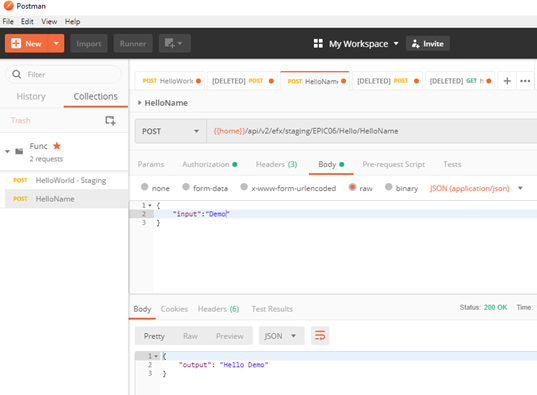Switch response view to Raw
The height and width of the screenshot is (395, 537).
(x=190, y=336)
